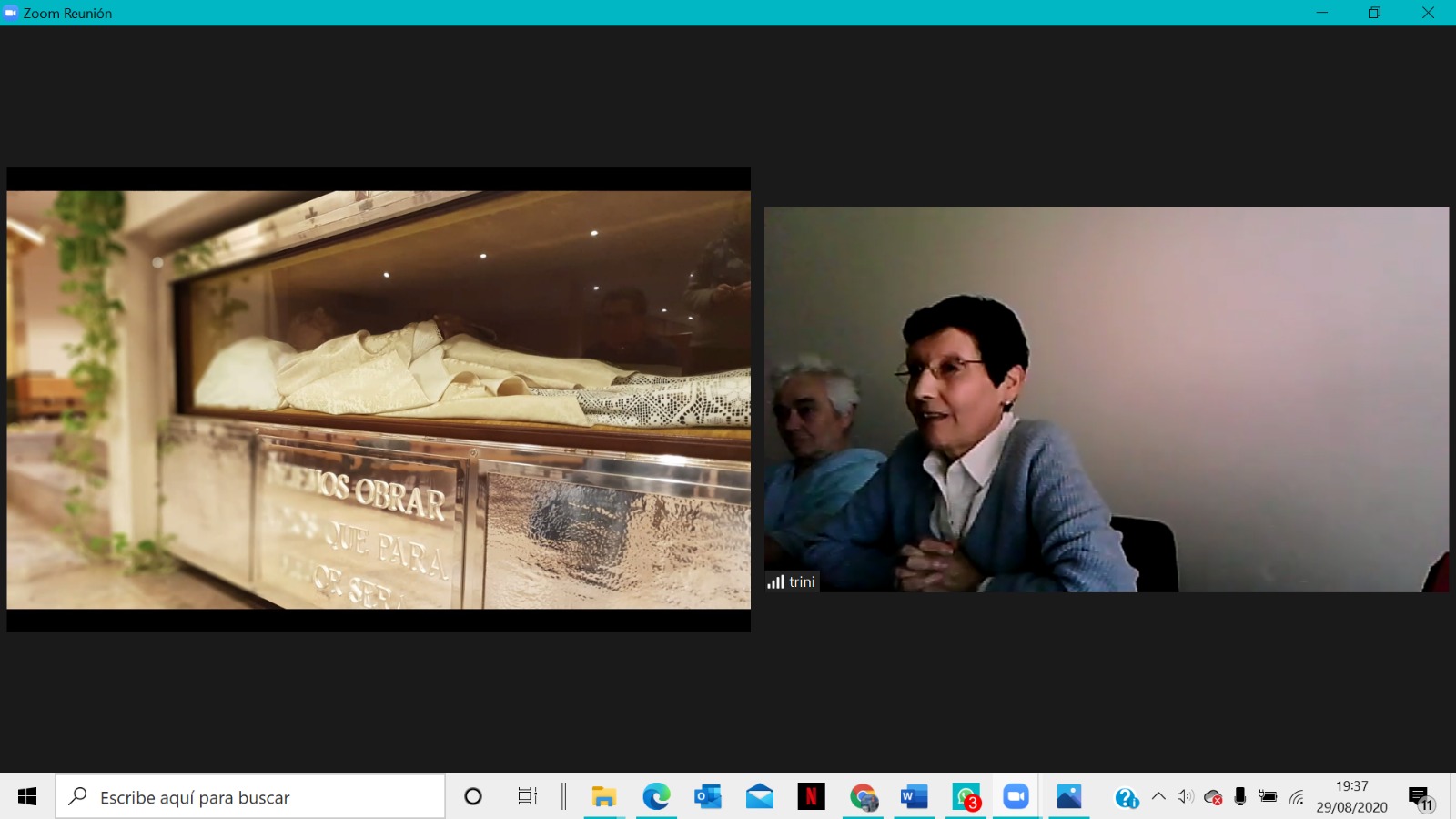Open Microsoft Word in taskbar
The image size is (1456, 819).
(x=914, y=797)
